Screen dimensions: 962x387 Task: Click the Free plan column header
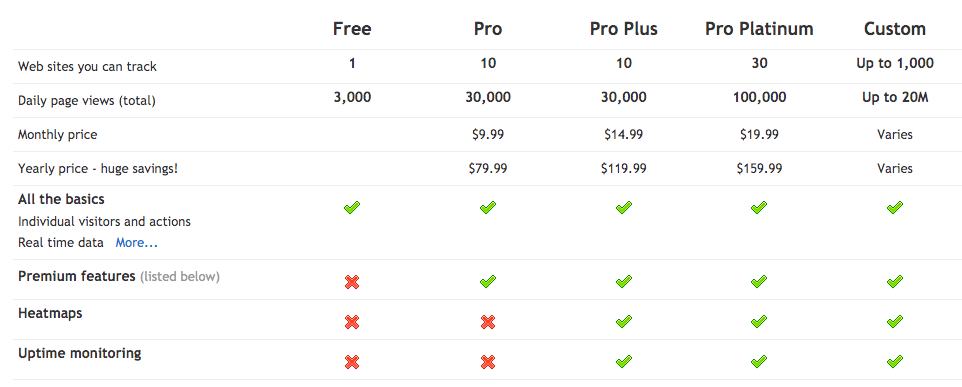point(352,29)
